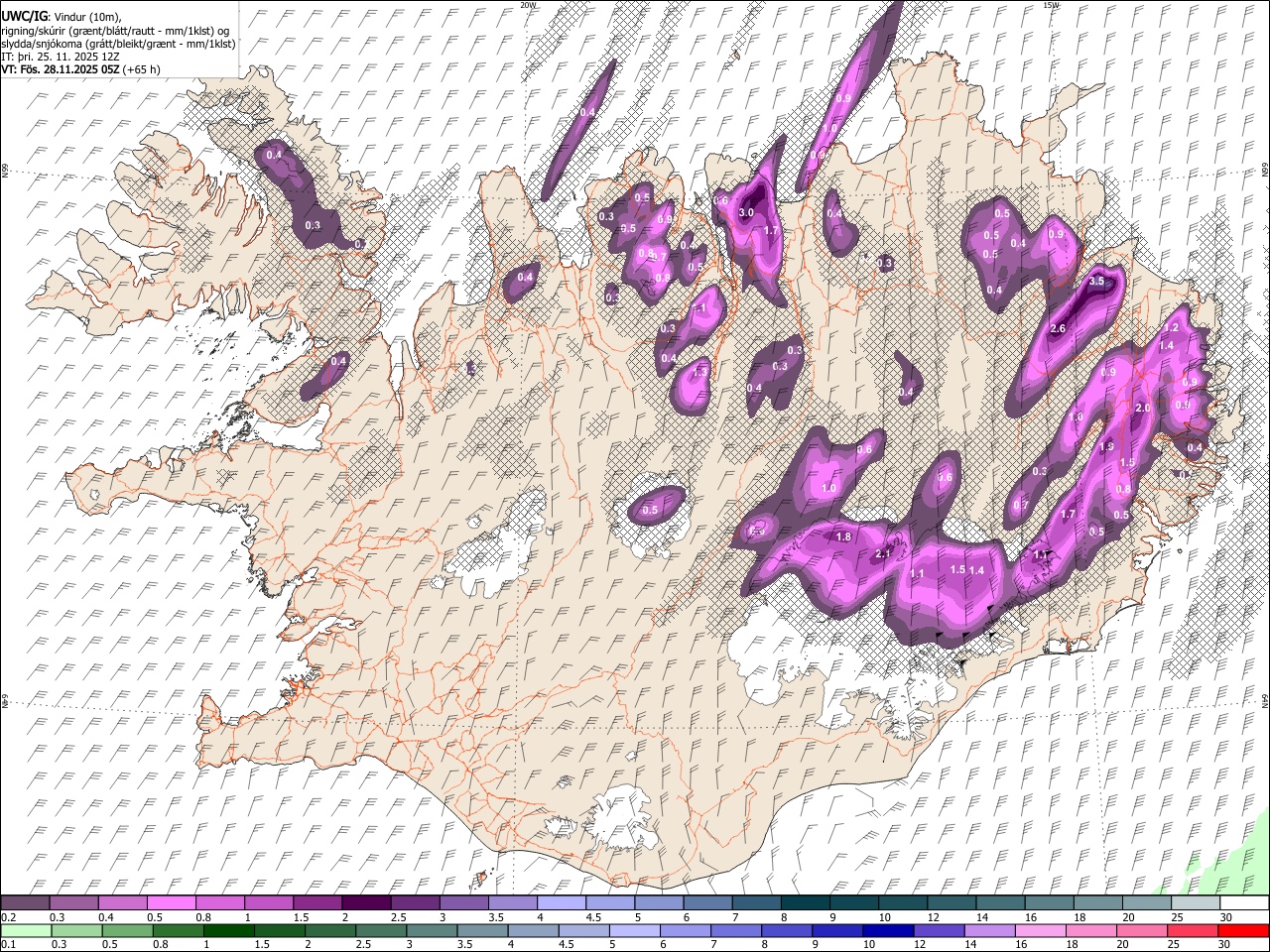Pick the 16 light pink rain scale swatch
This screenshot has width=1270, height=952.
[x=1040, y=930]
